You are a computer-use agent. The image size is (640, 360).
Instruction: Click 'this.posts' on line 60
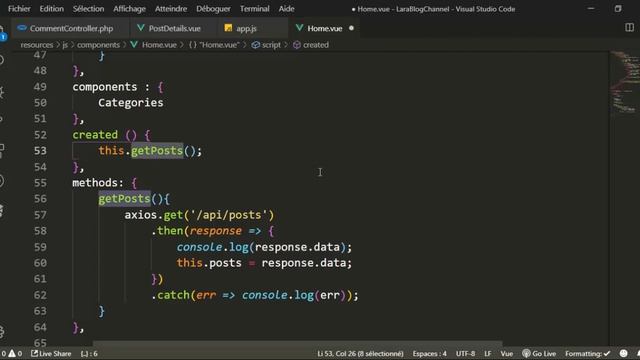[209, 263]
